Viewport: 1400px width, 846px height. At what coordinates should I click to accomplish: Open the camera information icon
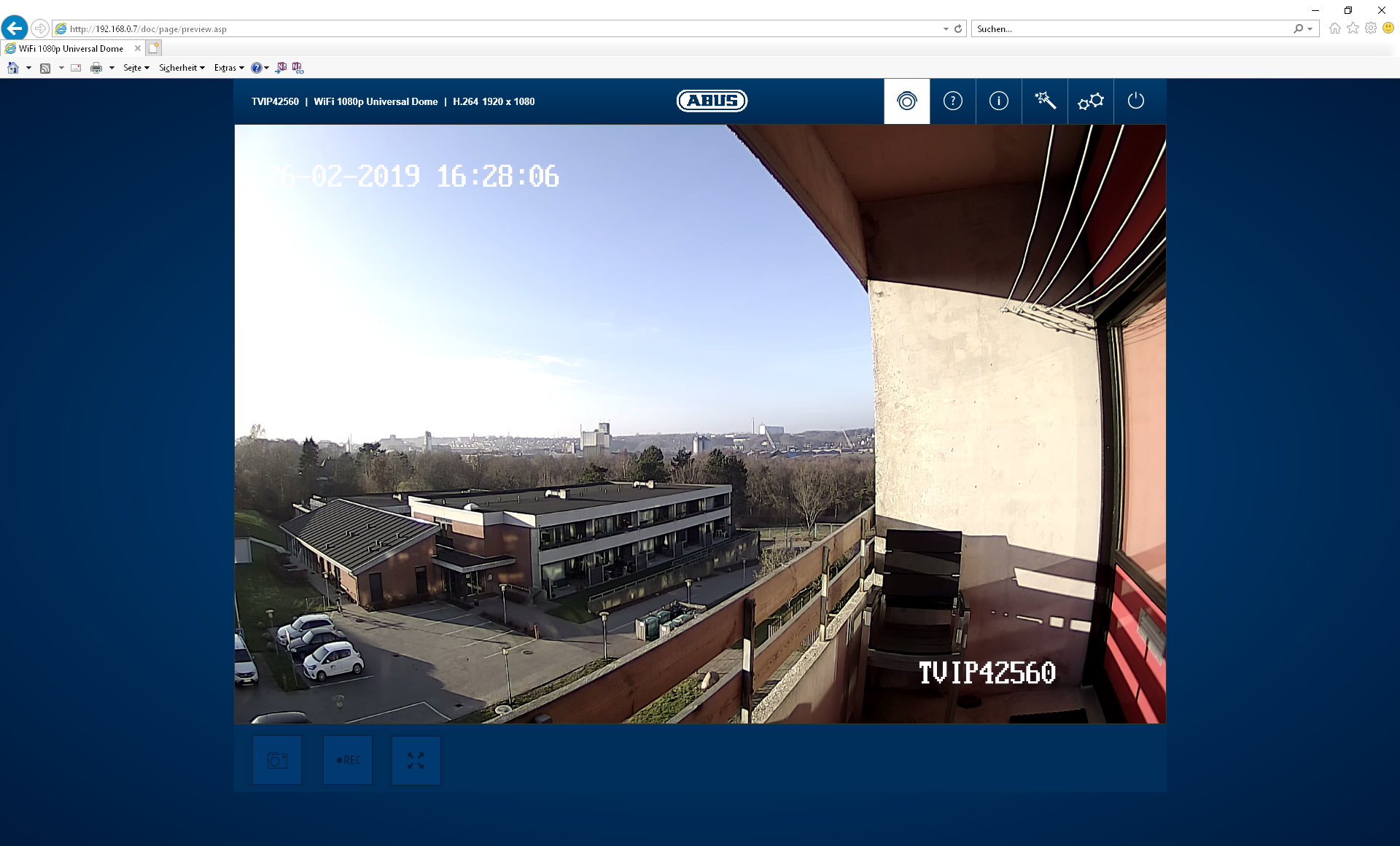[998, 101]
